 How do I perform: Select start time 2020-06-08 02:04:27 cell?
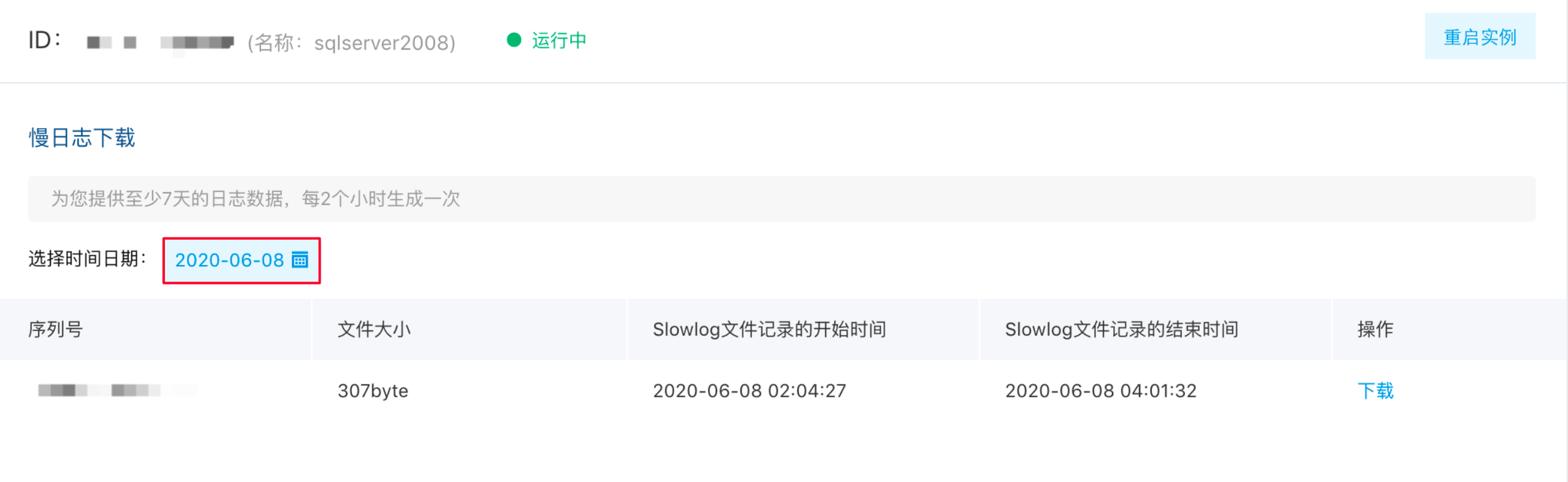tap(749, 391)
